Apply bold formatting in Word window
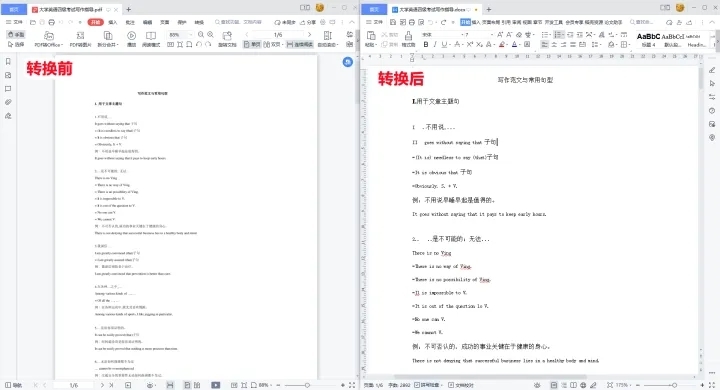 426,45
